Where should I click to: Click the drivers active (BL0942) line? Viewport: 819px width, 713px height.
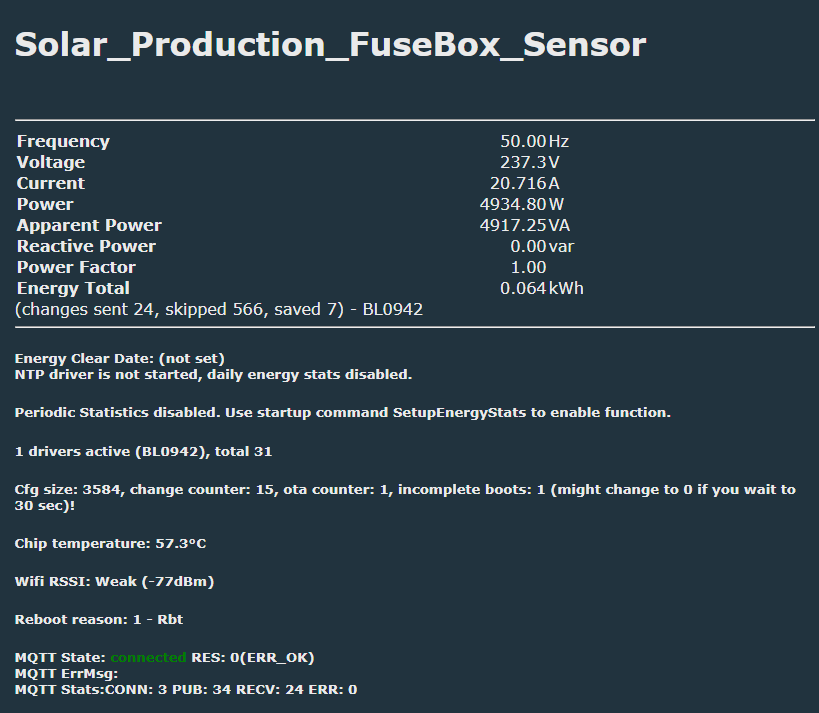coord(143,452)
